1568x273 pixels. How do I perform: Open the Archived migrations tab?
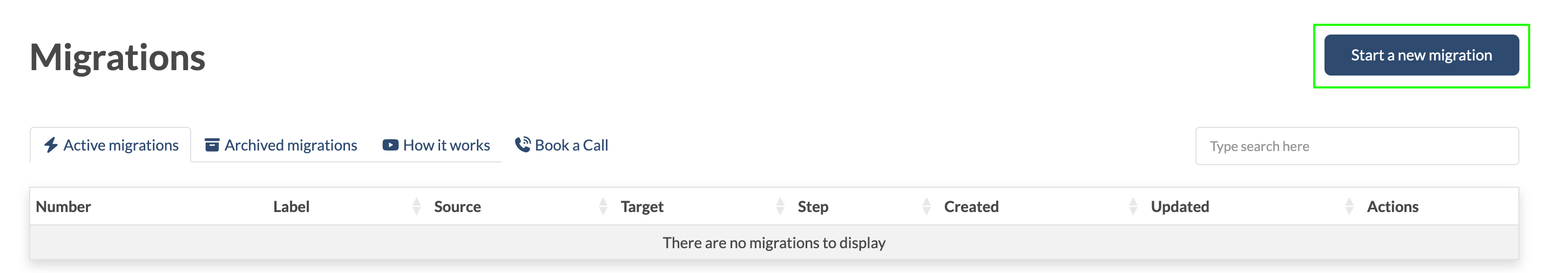click(x=290, y=145)
